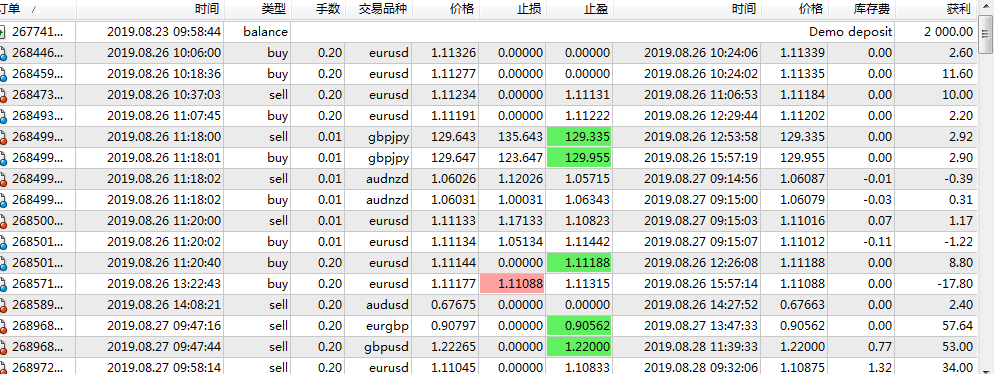The height and width of the screenshot is (374, 994).
Task: Click the vertical scrollbar thumb
Action: [x=986, y=34]
